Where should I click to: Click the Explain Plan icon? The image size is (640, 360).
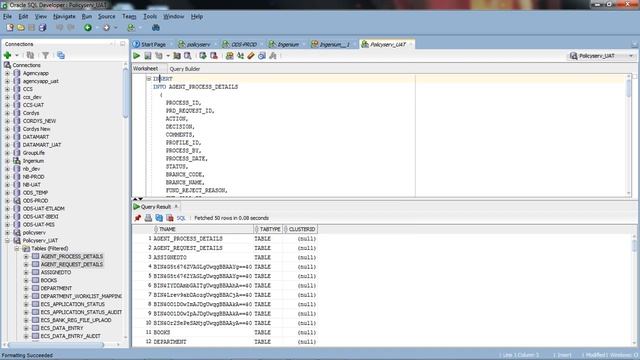point(159,56)
